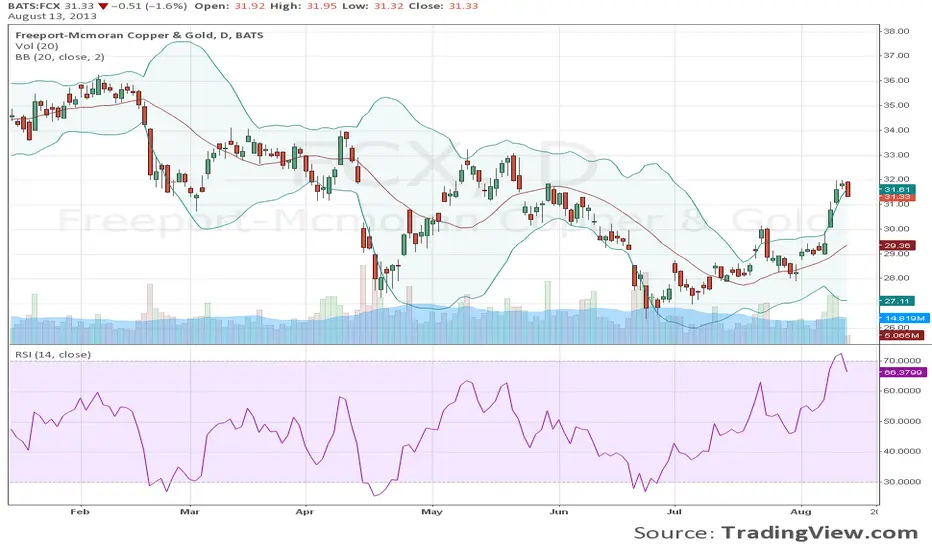This screenshot has width=932, height=550.
Task: Click the May label on time axis
Action: 432,511
